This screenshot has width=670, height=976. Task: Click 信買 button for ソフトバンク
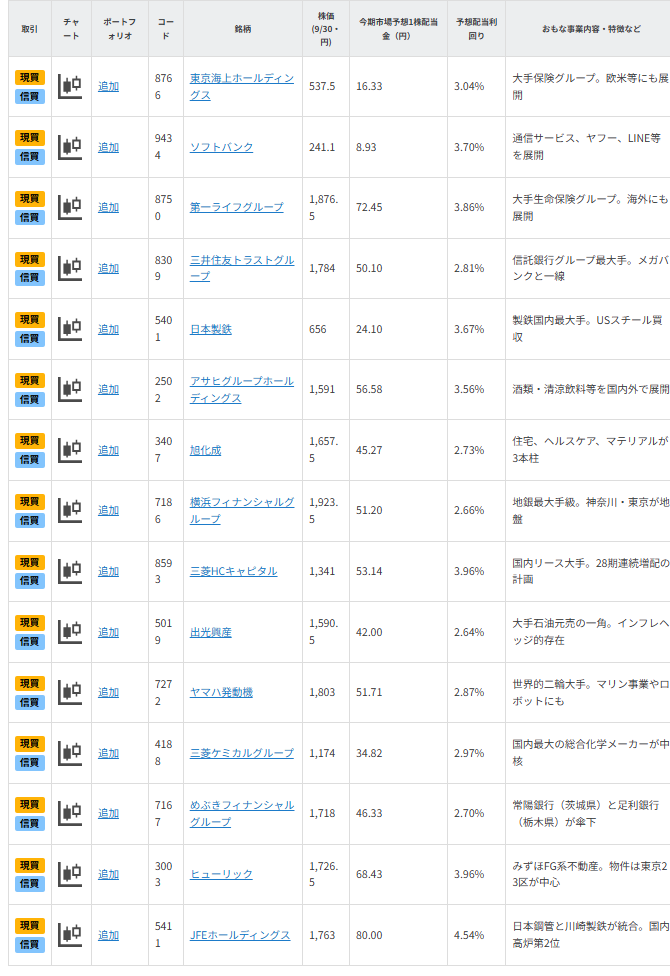30,156
